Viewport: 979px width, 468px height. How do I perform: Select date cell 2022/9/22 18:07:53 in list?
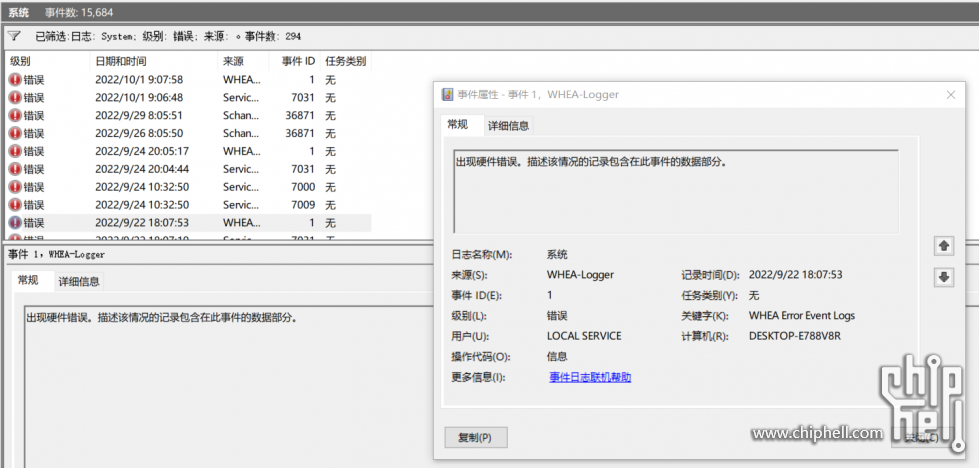[142, 223]
